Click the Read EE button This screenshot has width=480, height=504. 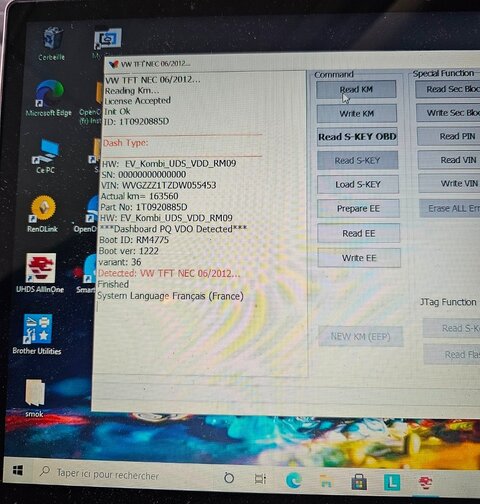(x=359, y=233)
